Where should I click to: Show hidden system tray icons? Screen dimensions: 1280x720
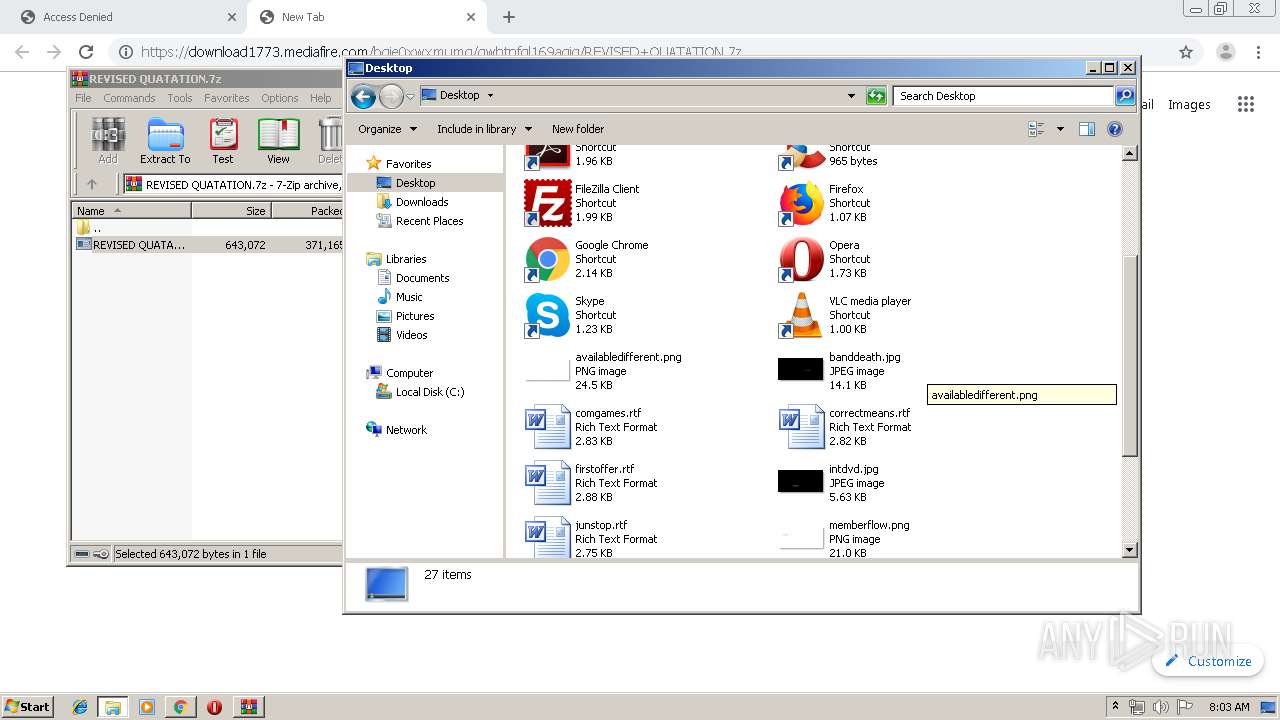(1116, 707)
